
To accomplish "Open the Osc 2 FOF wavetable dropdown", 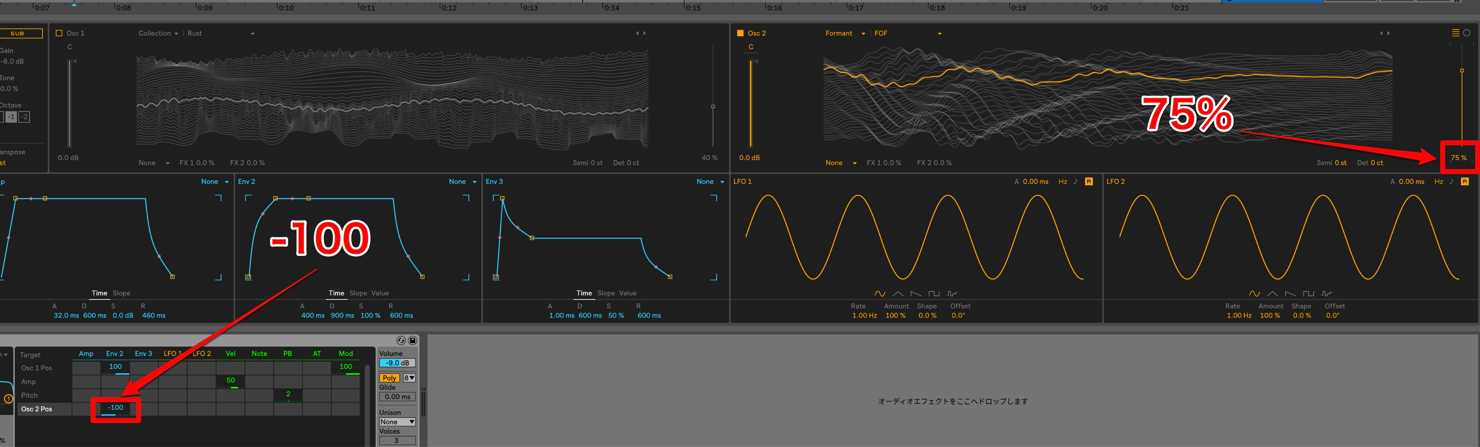I will coord(908,33).
